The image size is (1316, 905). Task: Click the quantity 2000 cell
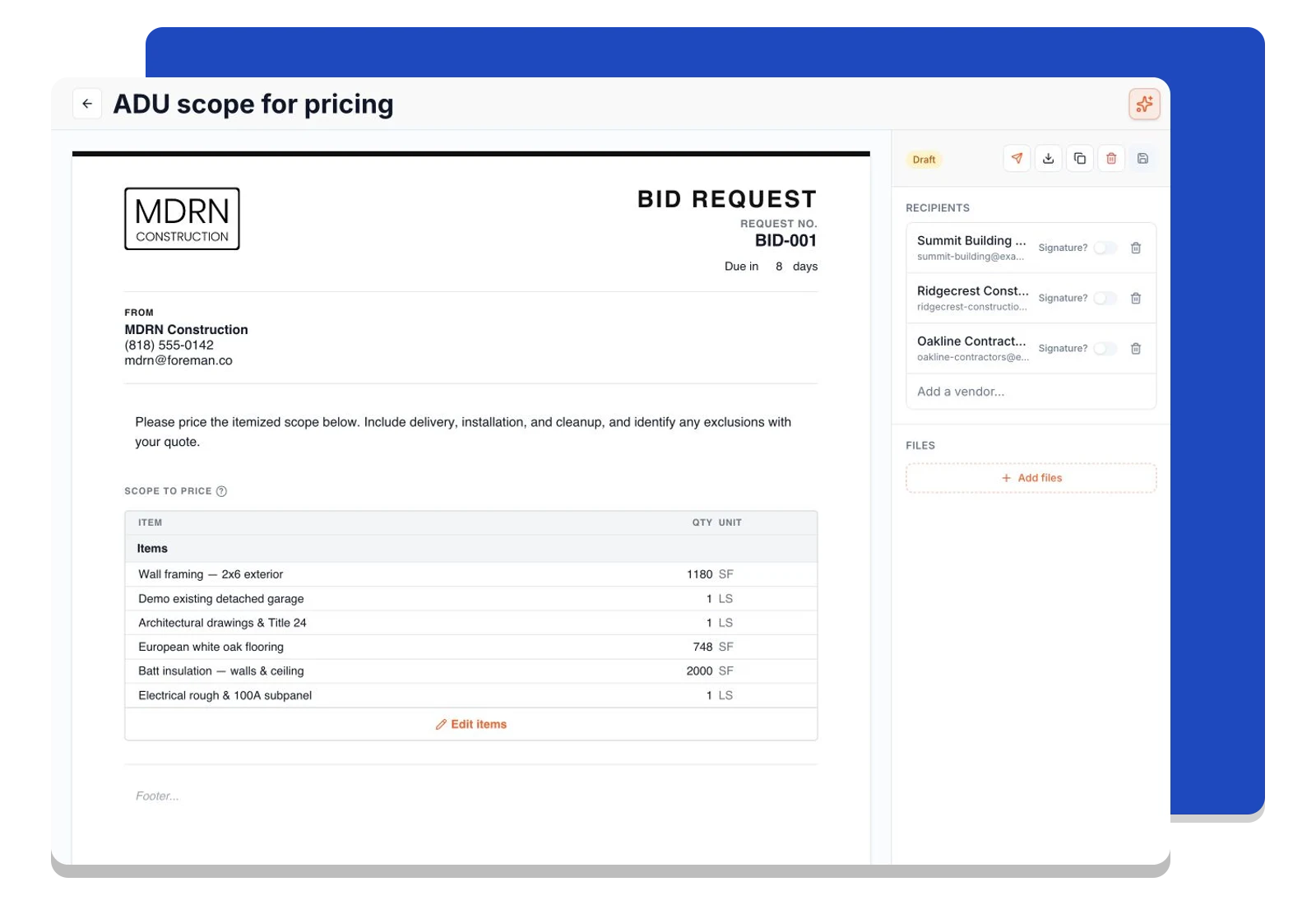(699, 671)
